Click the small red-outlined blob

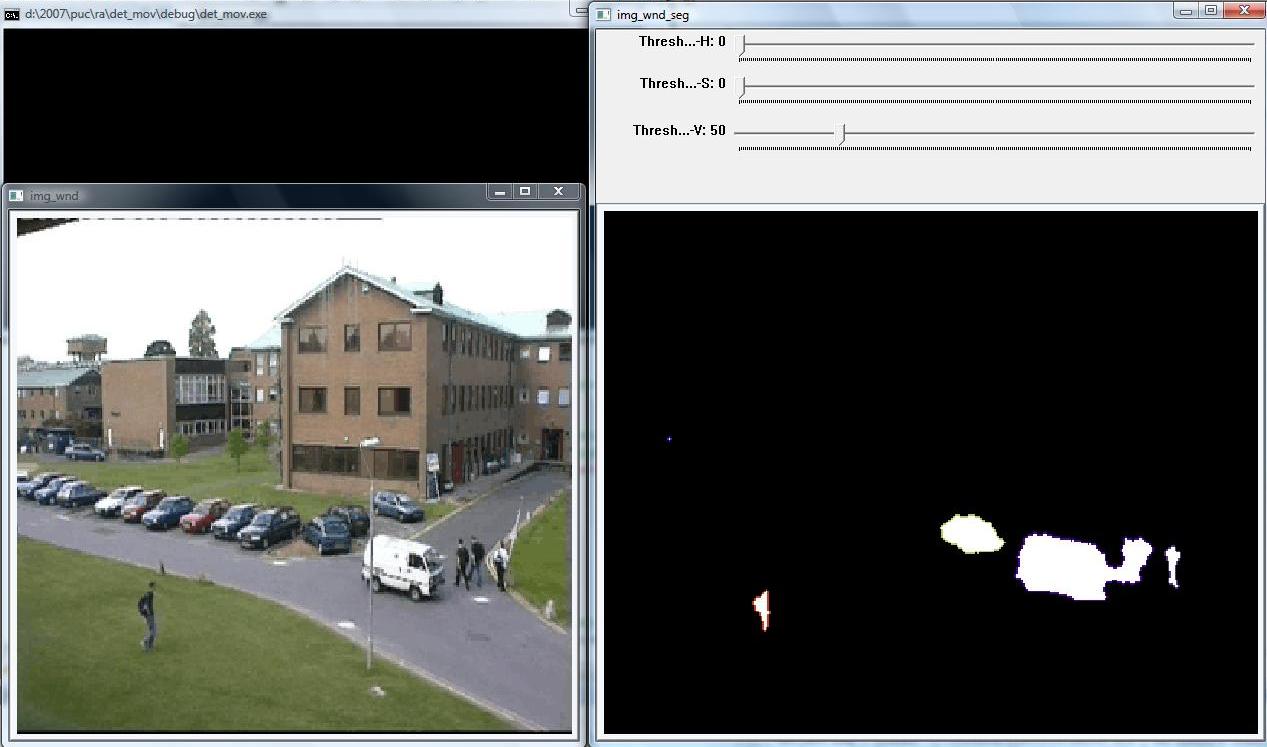tap(762, 609)
